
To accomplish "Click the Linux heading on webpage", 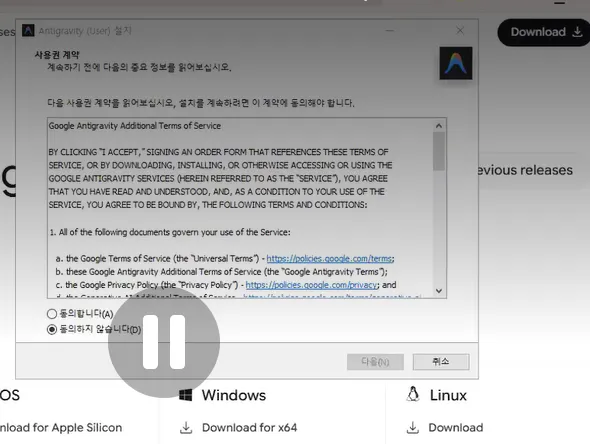I will coord(448,395).
